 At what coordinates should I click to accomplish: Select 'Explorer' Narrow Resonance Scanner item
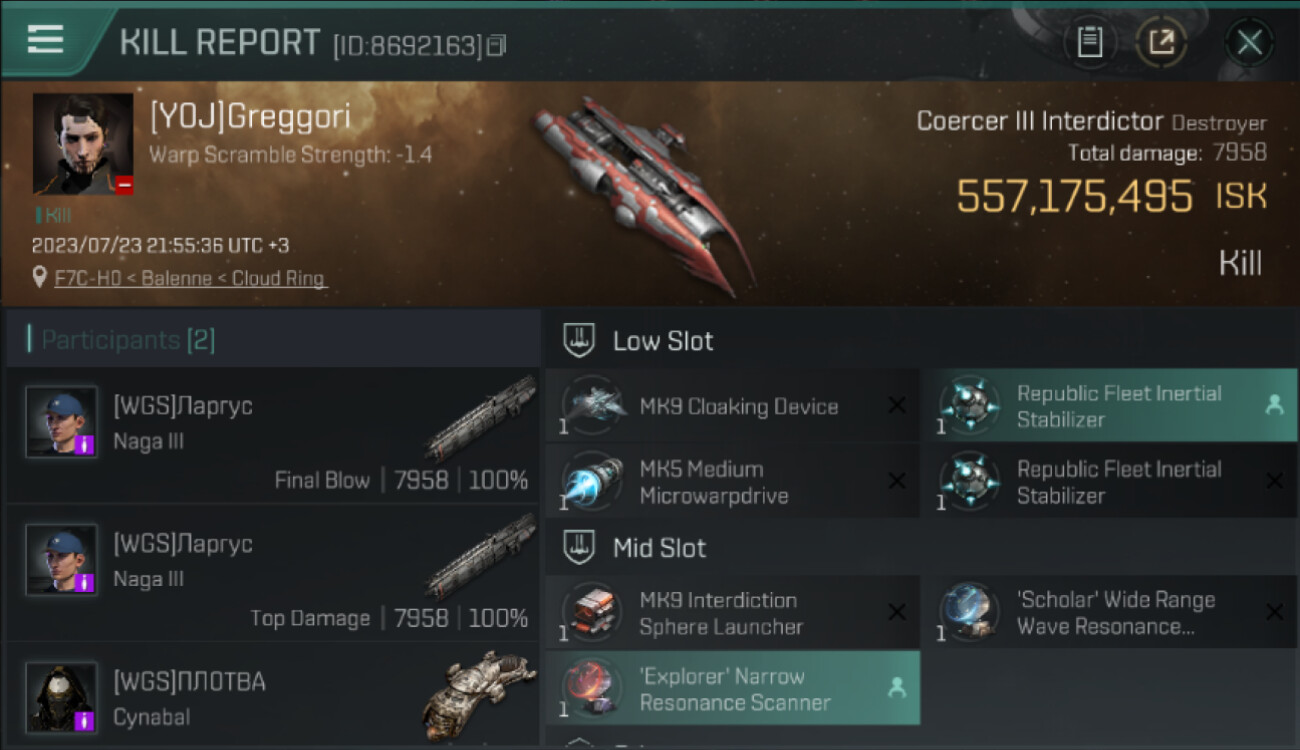[732, 688]
